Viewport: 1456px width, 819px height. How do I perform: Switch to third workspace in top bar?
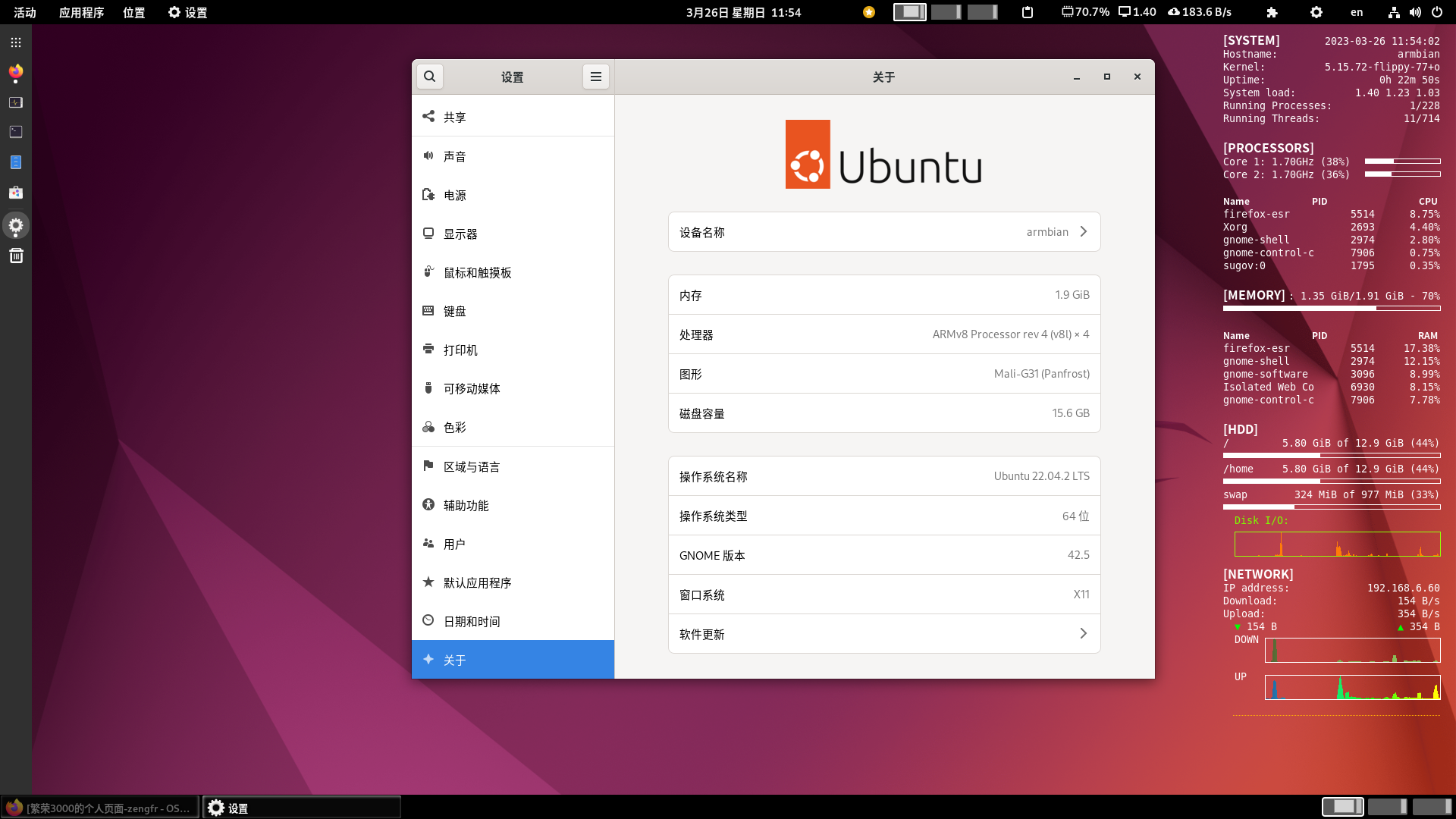point(983,12)
